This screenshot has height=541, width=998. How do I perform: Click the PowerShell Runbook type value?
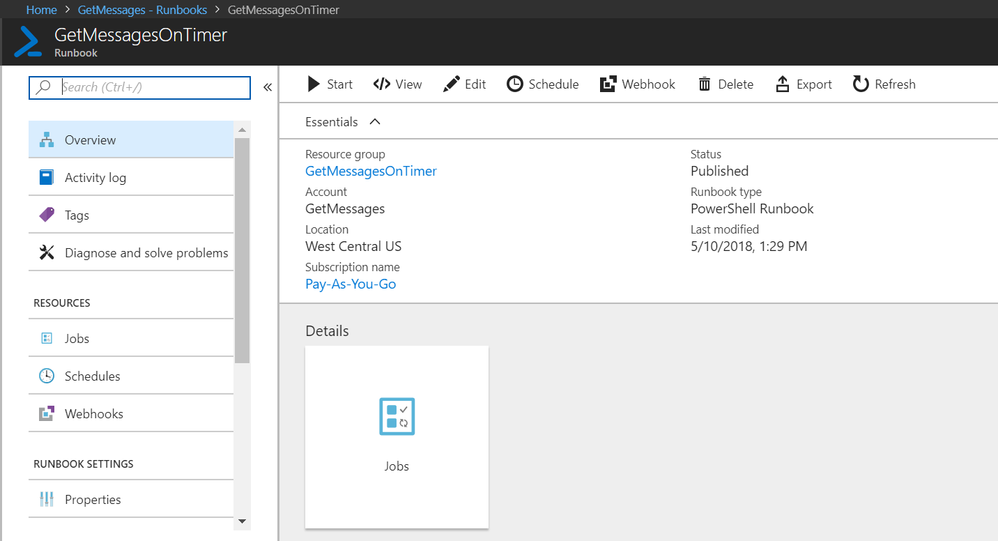coord(752,209)
